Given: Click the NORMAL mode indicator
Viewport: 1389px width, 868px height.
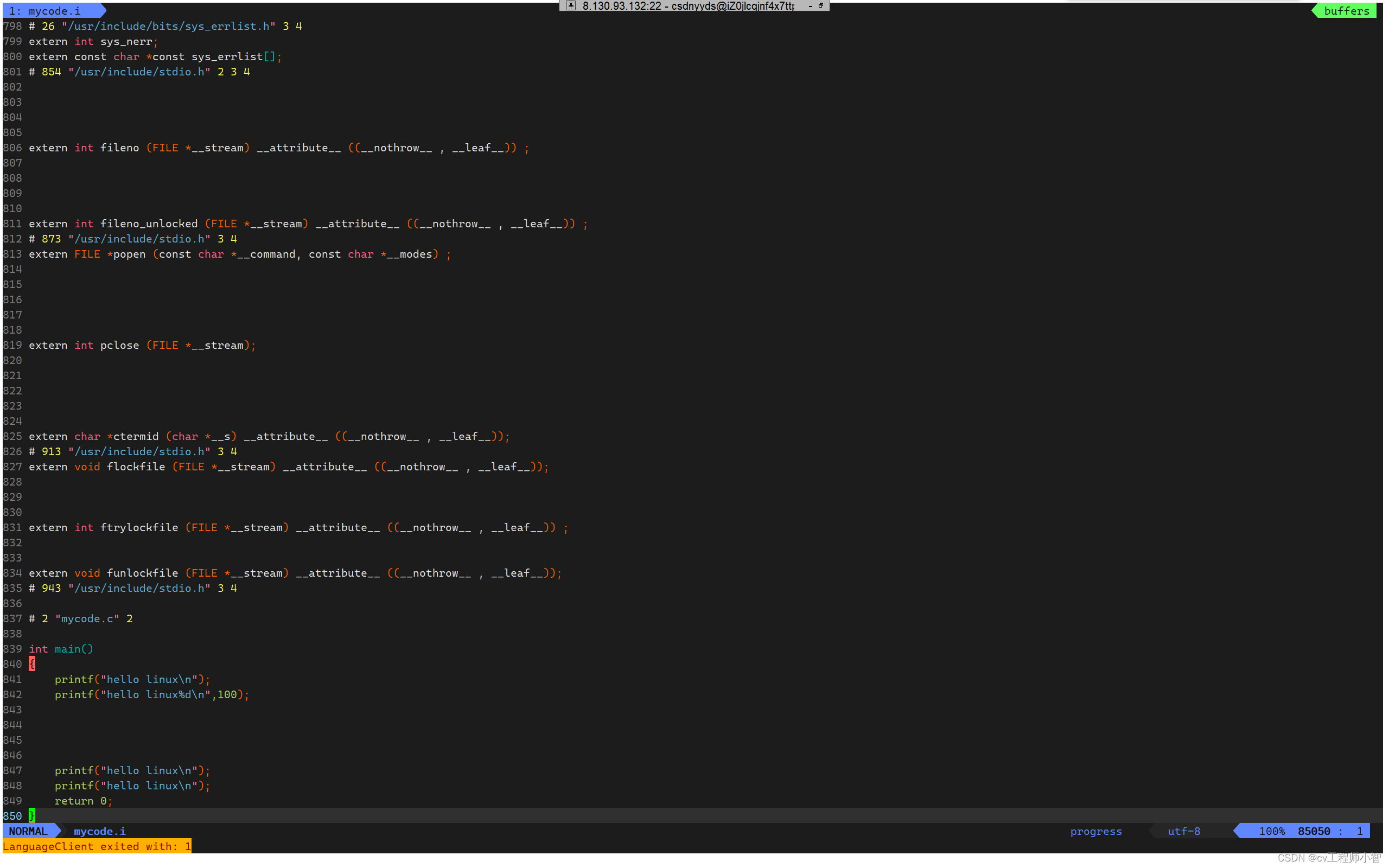Looking at the screenshot, I should pyautogui.click(x=28, y=831).
